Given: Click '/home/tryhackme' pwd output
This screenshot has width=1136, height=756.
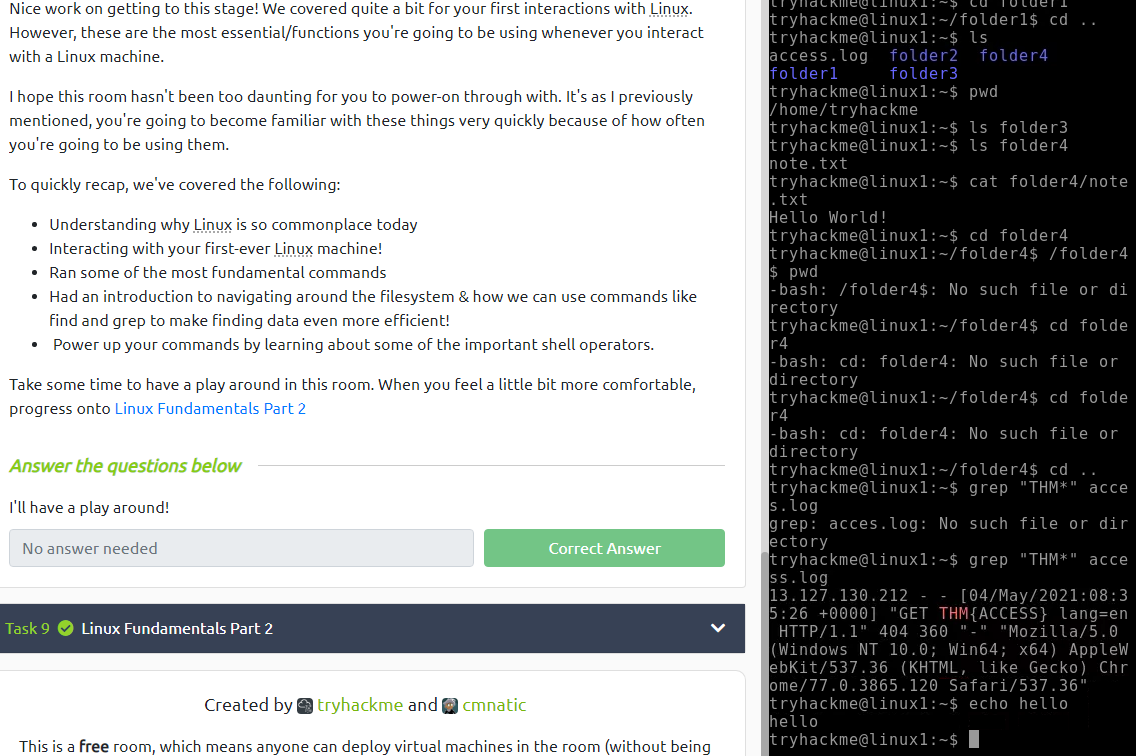Looking at the screenshot, I should [843, 109].
